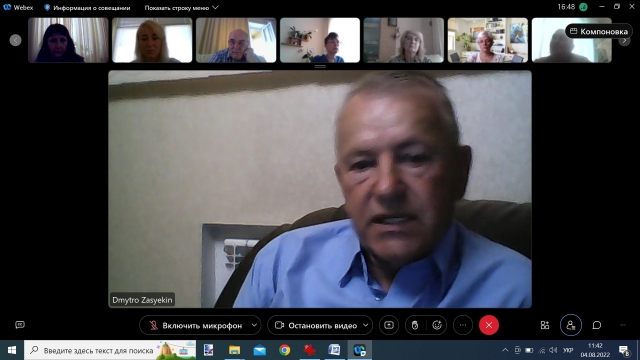Viewport: 640px width, 360px height.
Task: Open the video options dropdown arrow
Action: 366,325
